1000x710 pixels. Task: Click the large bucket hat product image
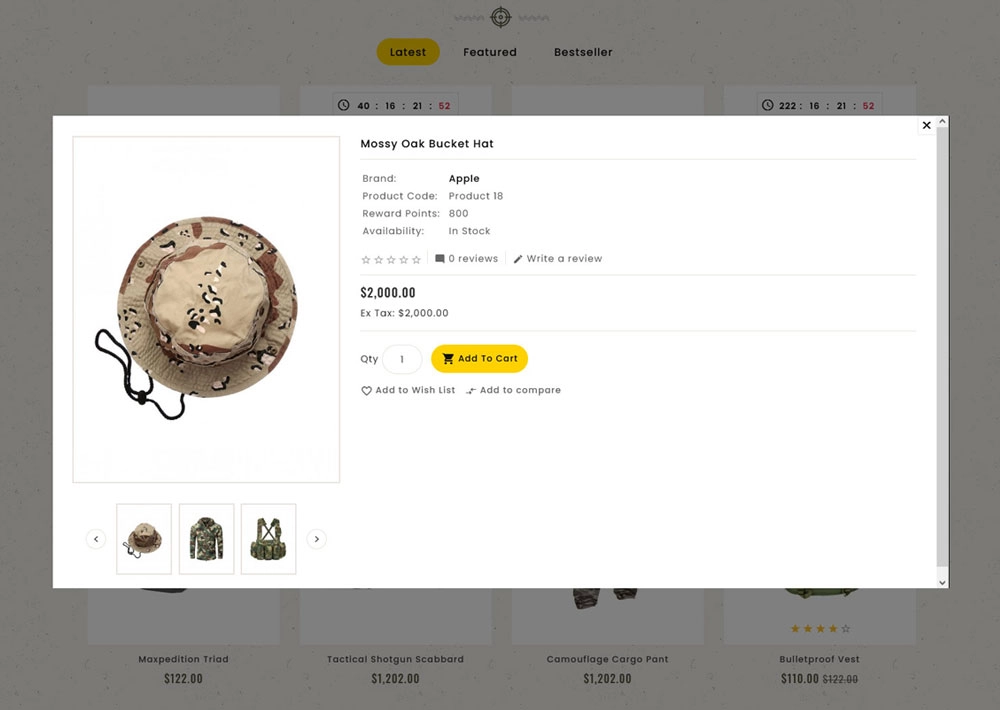point(206,309)
